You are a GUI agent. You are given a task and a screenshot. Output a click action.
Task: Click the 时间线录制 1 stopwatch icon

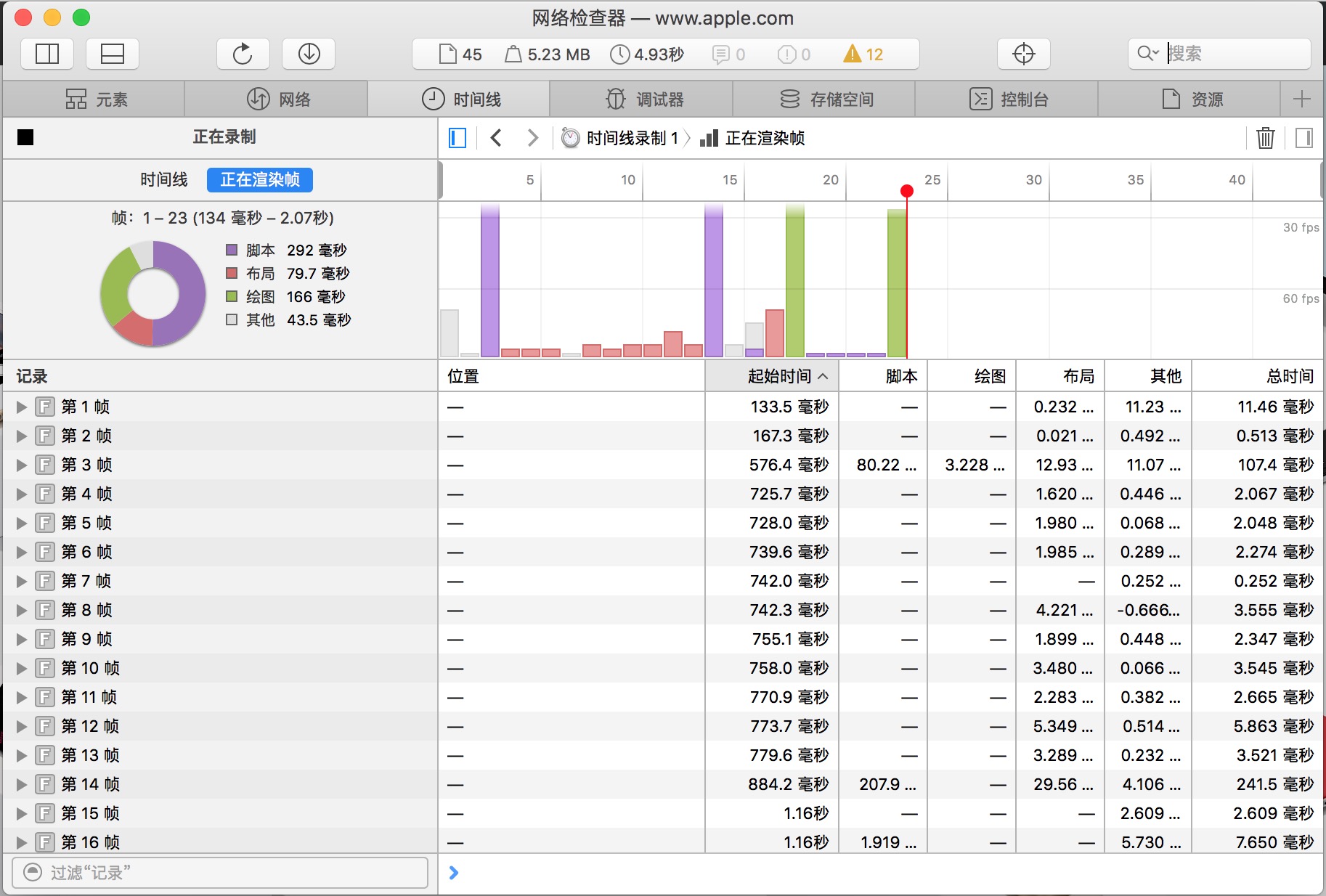571,138
